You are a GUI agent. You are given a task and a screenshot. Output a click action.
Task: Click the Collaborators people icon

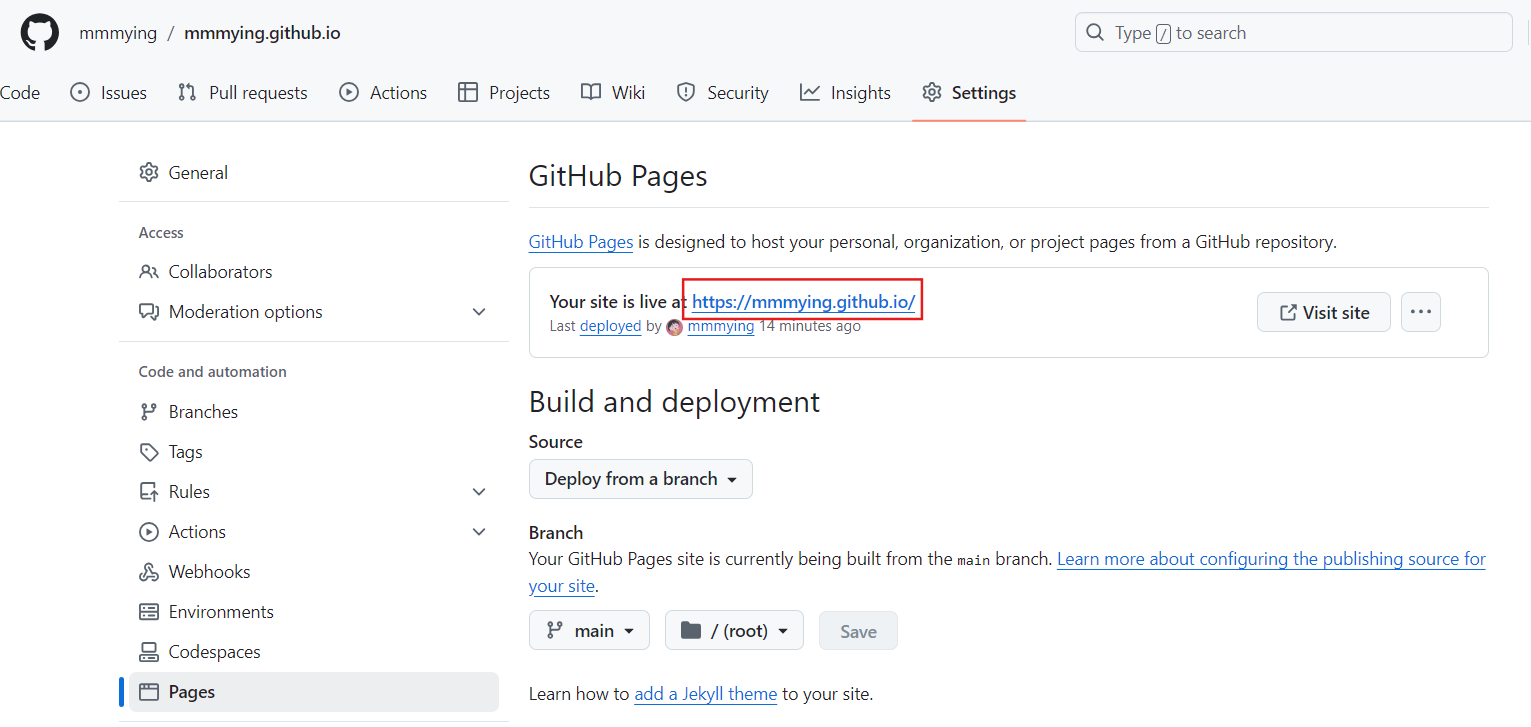[x=149, y=272]
